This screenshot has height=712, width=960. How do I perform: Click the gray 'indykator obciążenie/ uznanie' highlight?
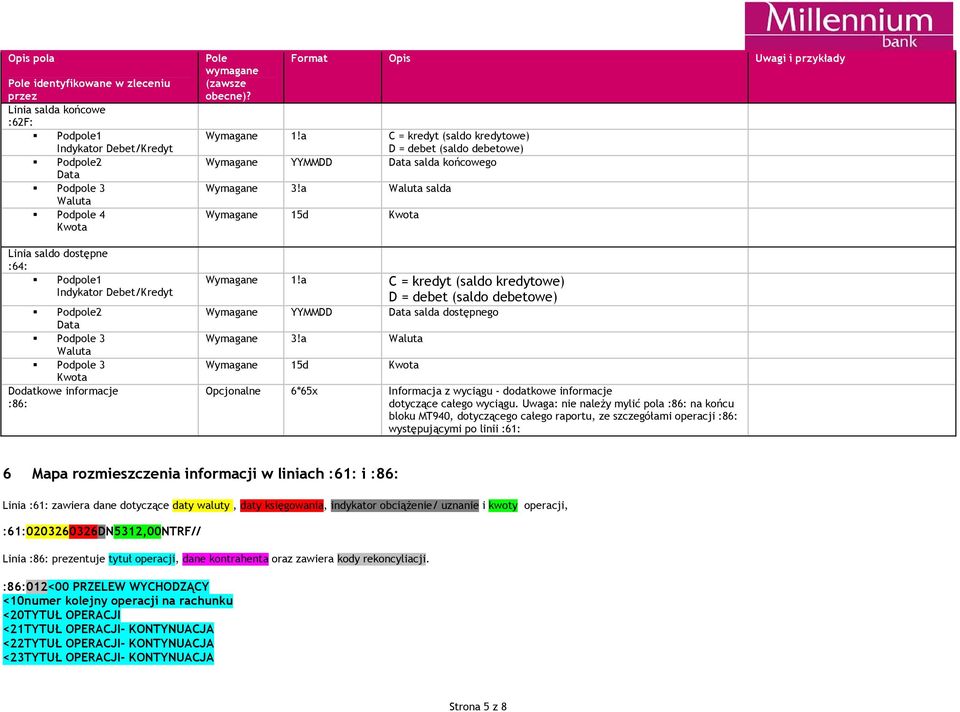click(x=405, y=506)
